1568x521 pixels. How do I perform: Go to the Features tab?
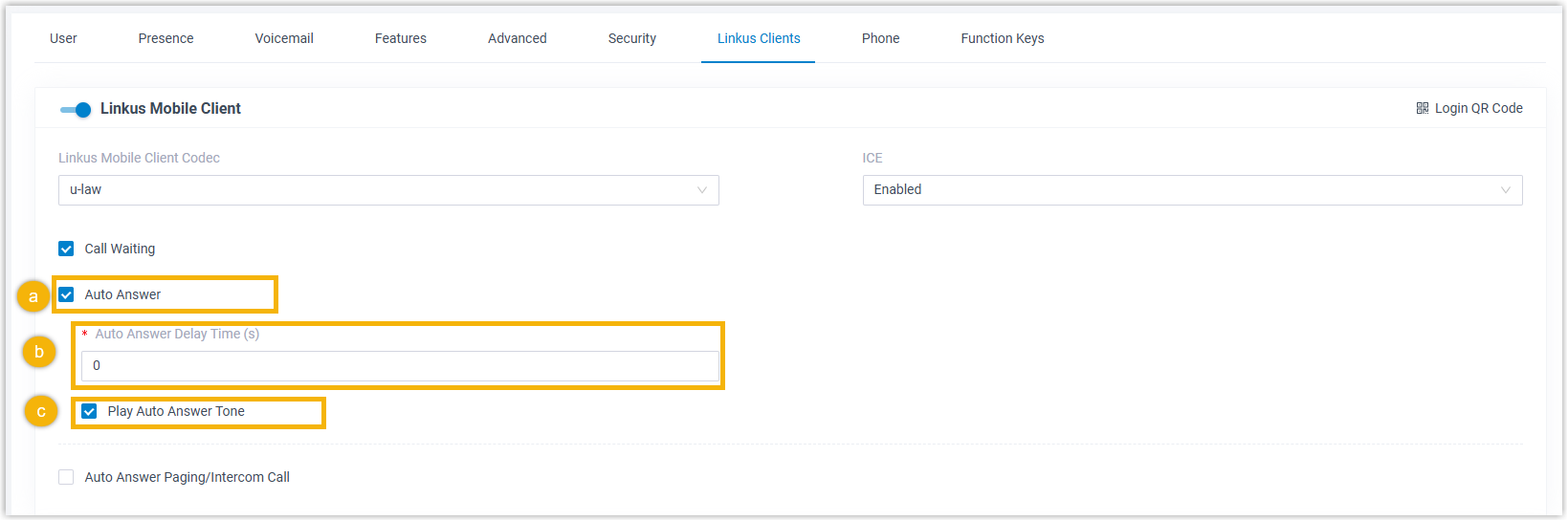(x=401, y=38)
